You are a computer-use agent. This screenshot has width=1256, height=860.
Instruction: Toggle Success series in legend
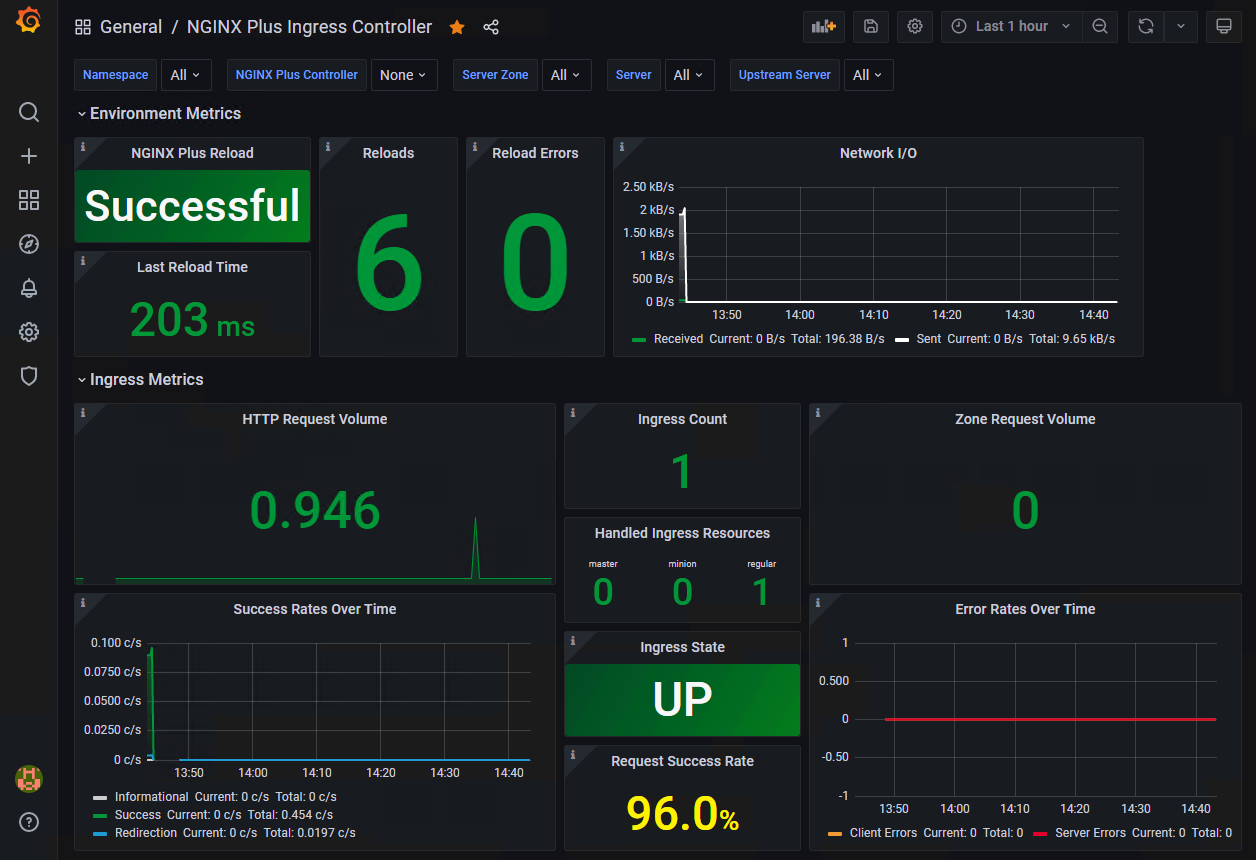click(x=137, y=815)
